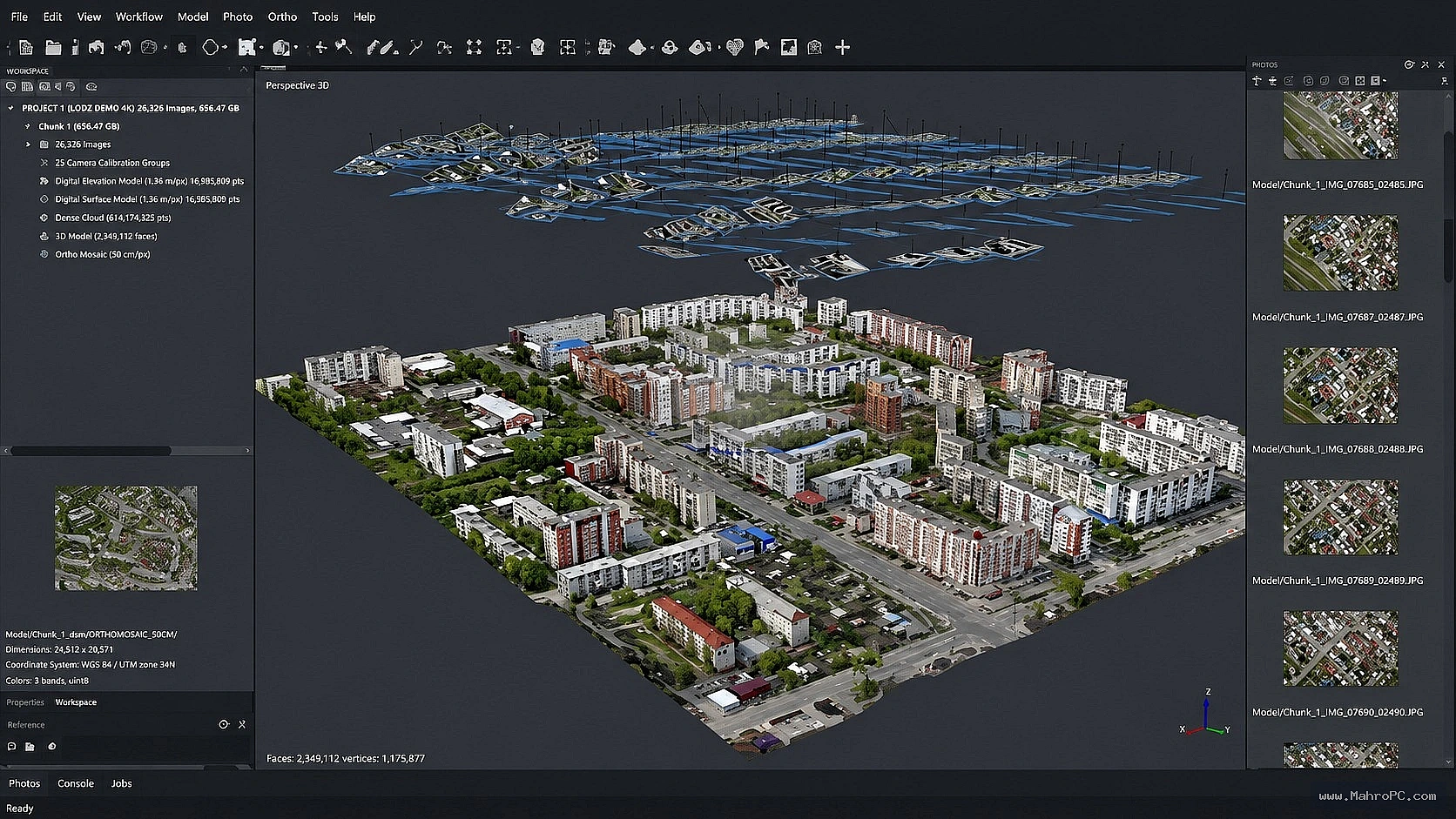Collapse Workspace panel using the header chevron
The height and width of the screenshot is (819, 1456).
tap(244, 70)
